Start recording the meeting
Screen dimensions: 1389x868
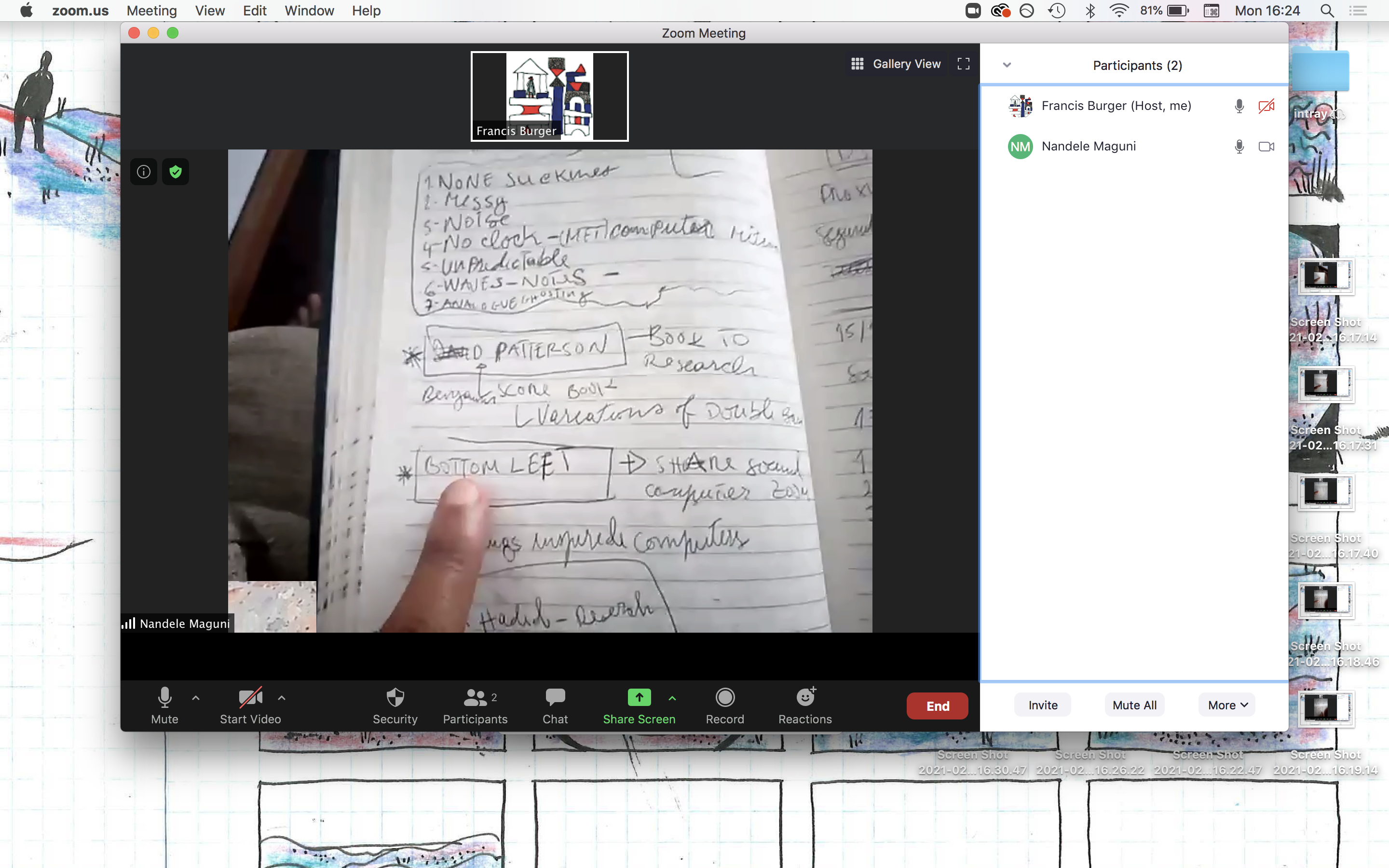(x=724, y=705)
